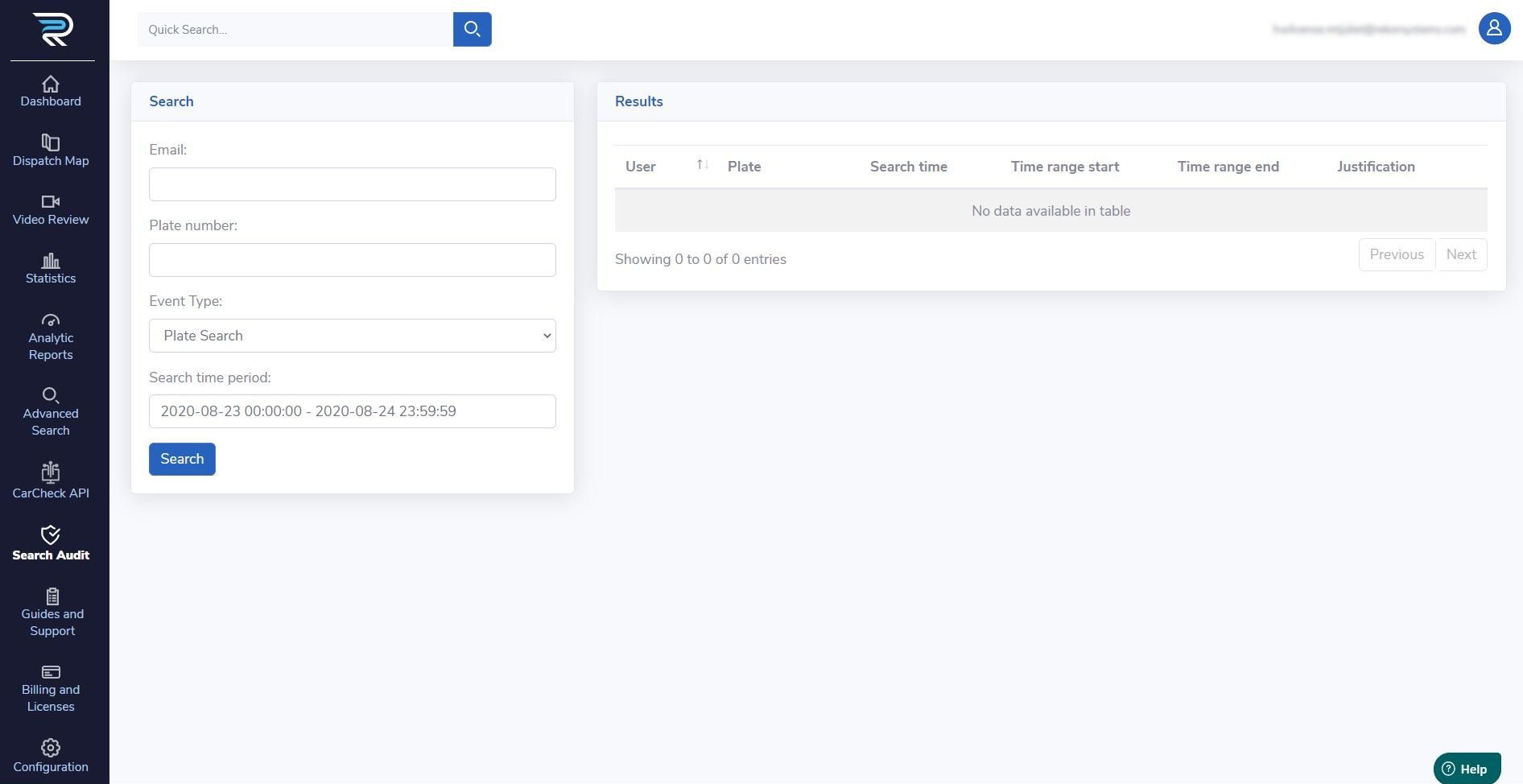Click the Next pagination button

click(x=1460, y=254)
